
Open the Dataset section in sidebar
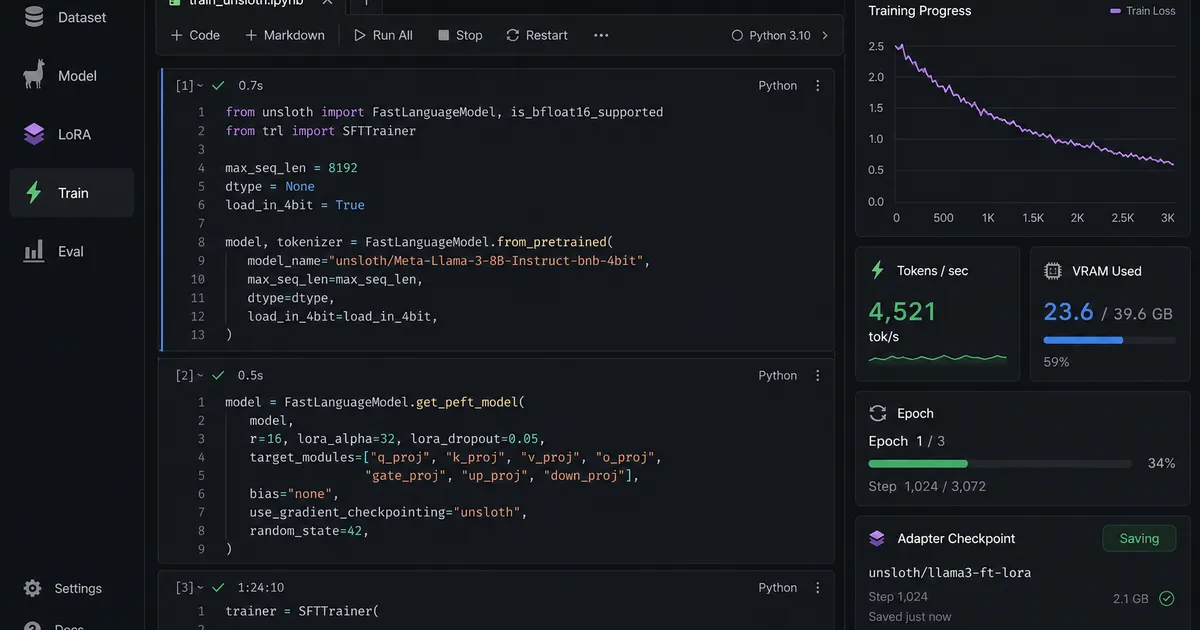click(x=70, y=17)
